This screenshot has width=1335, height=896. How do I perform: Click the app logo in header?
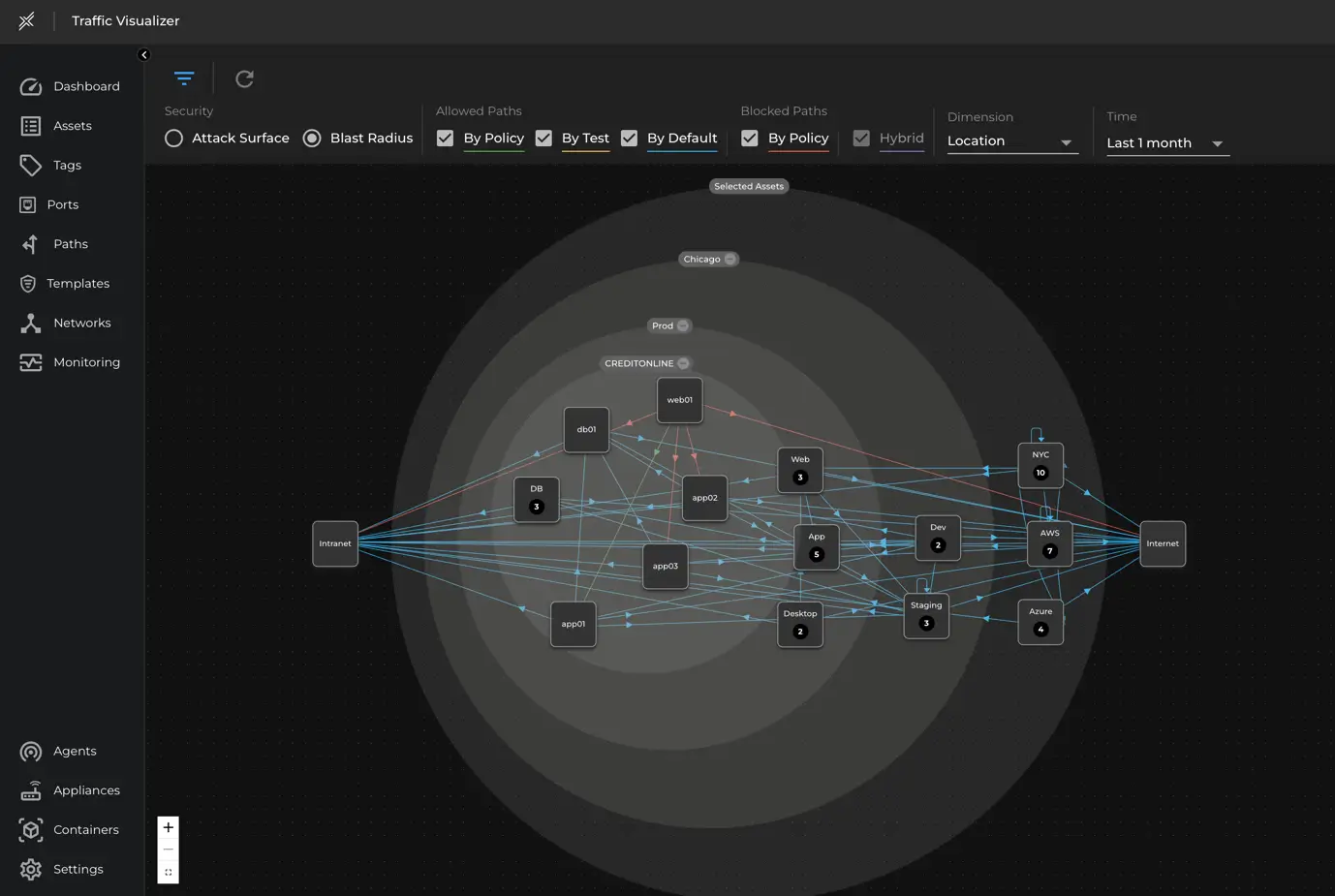27,20
